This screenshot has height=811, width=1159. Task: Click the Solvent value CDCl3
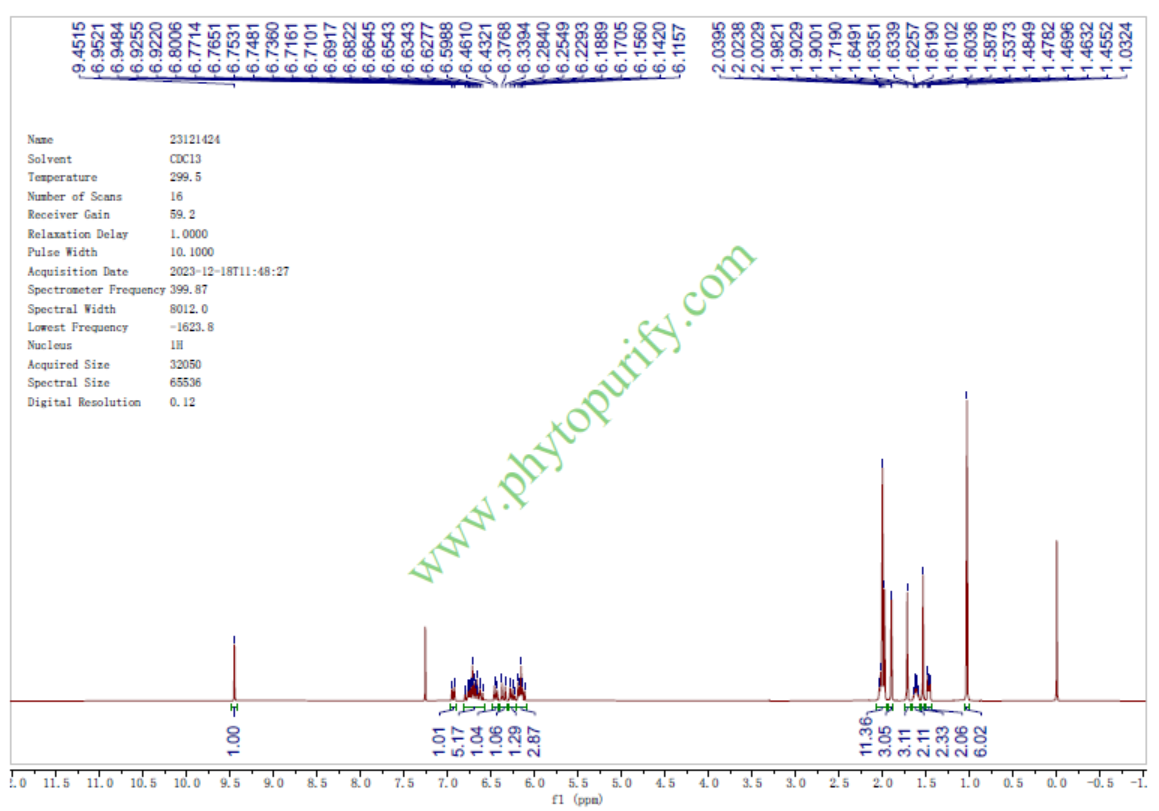point(184,159)
